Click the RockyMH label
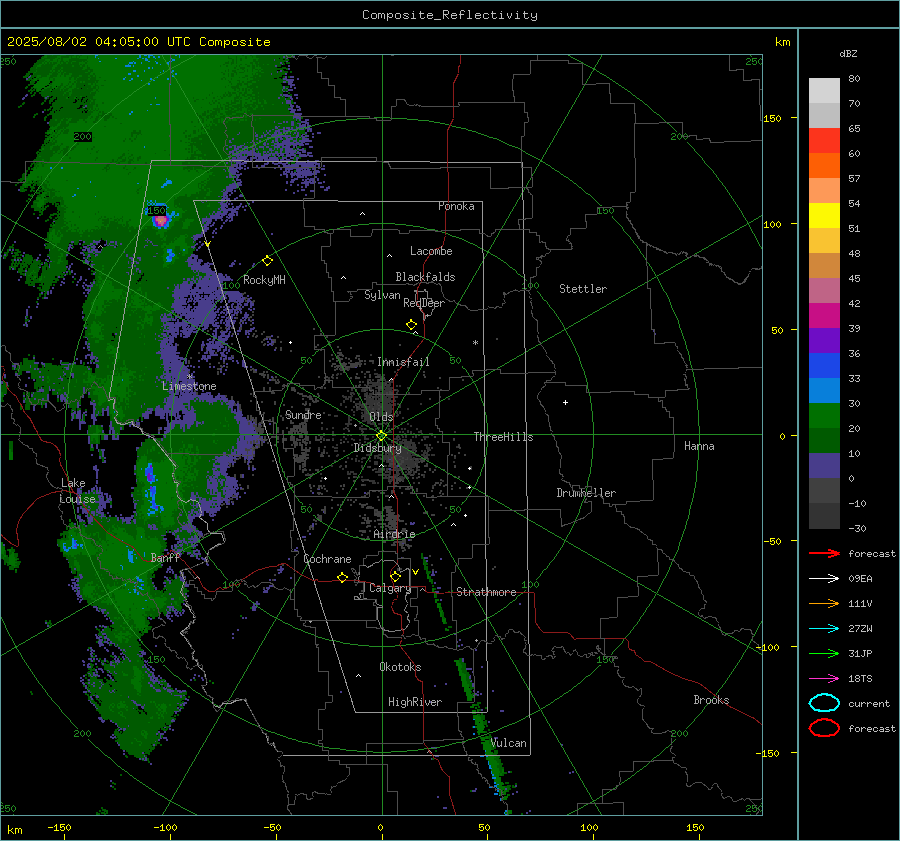Screen dimensions: 900x841 pos(264,280)
